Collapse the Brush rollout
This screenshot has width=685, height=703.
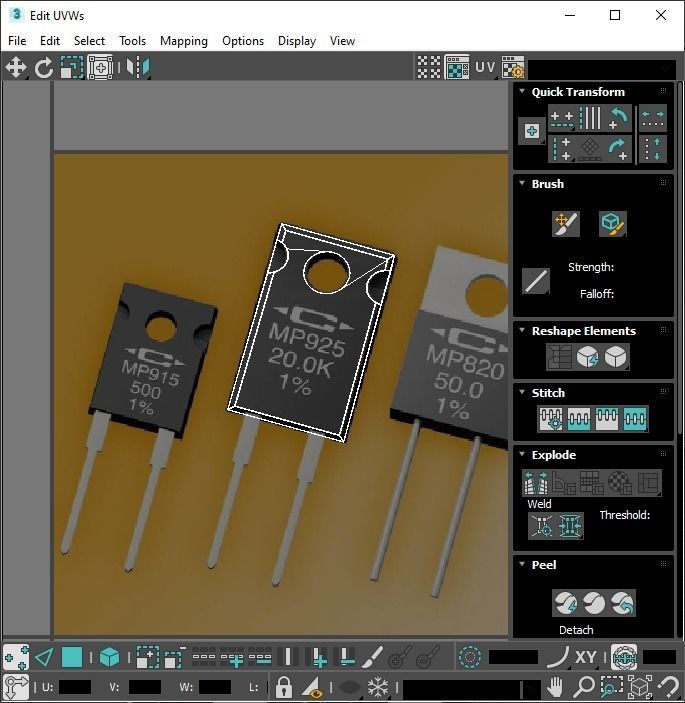coord(522,183)
